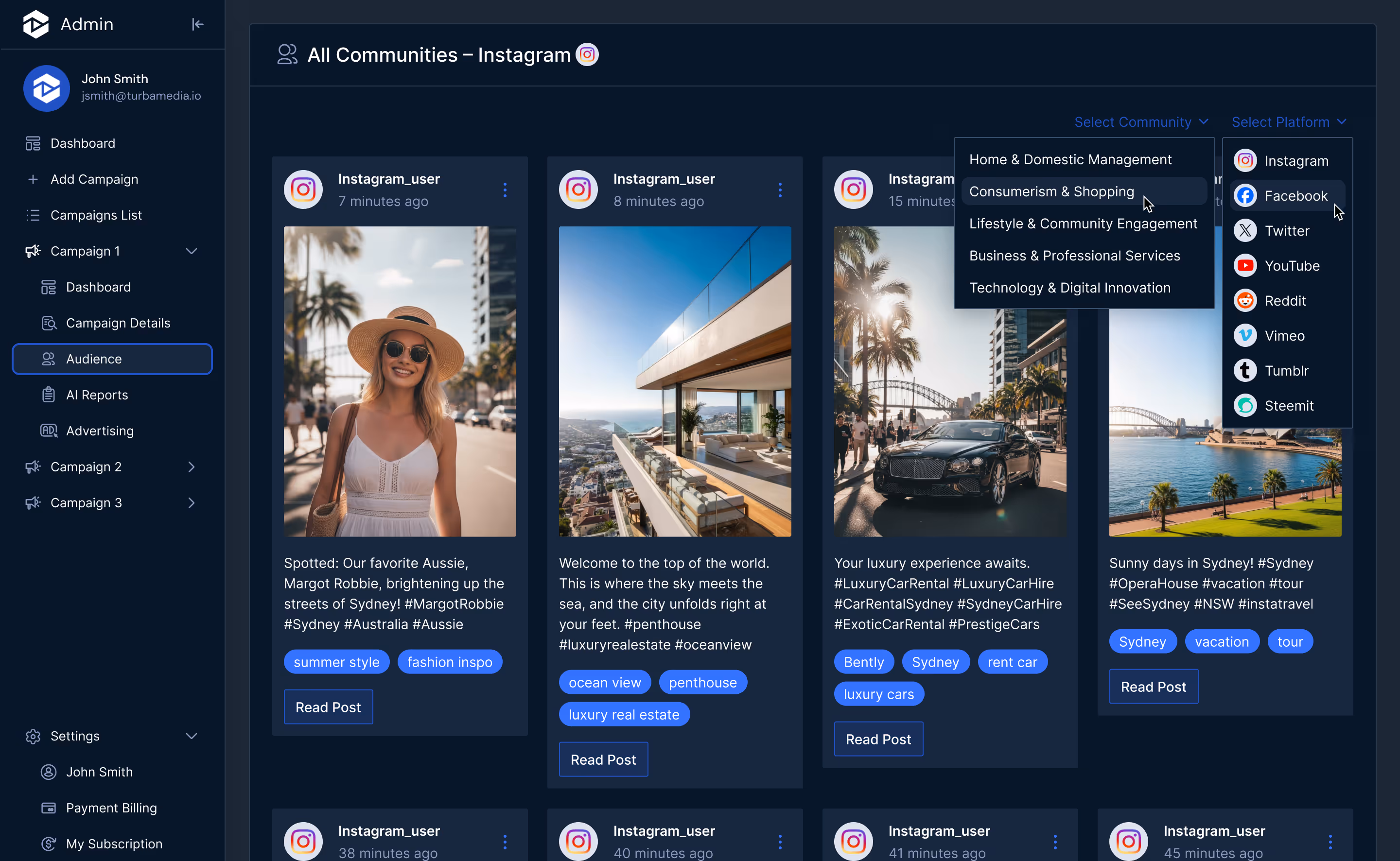Select Facebook from the platform list
The width and height of the screenshot is (1400, 861).
click(1296, 195)
